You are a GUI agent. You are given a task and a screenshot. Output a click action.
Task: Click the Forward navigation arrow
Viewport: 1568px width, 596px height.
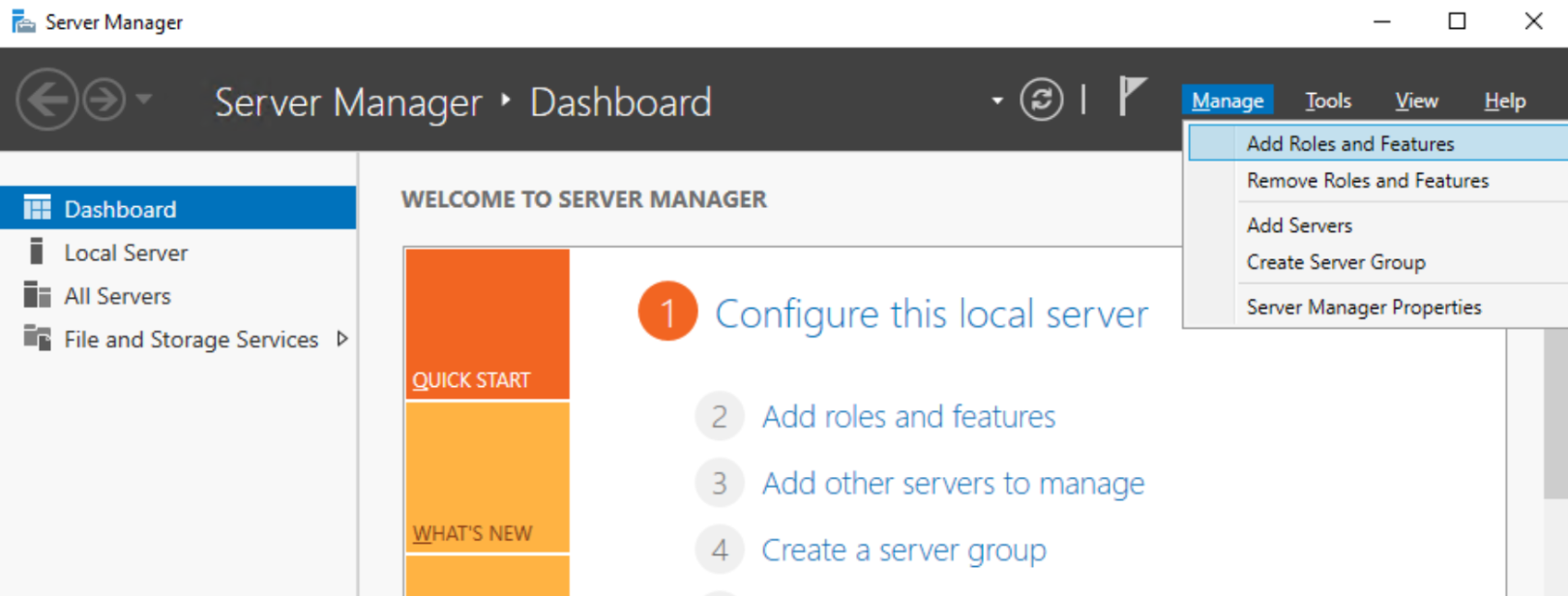104,100
